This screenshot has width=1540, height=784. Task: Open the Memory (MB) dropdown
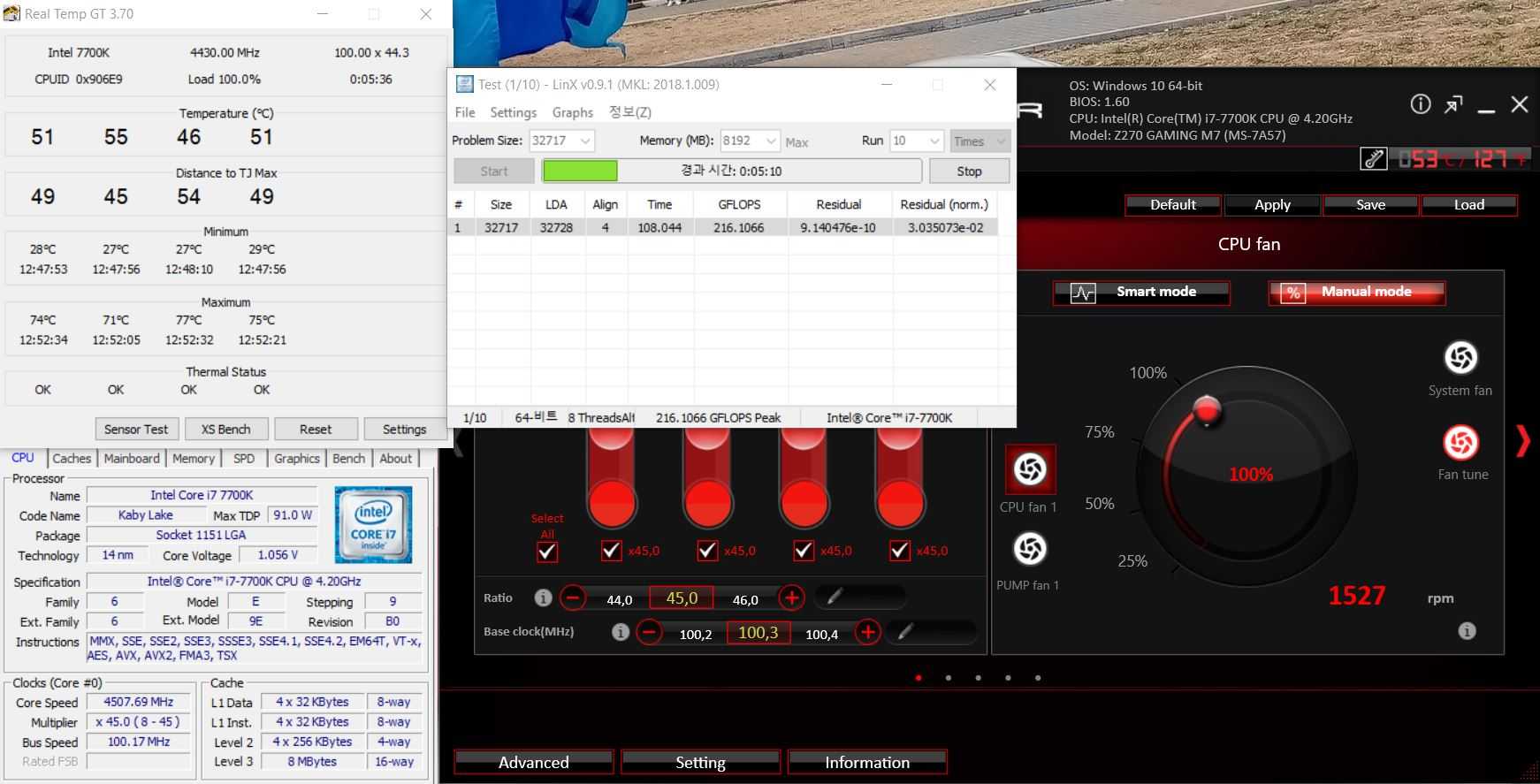tap(770, 141)
